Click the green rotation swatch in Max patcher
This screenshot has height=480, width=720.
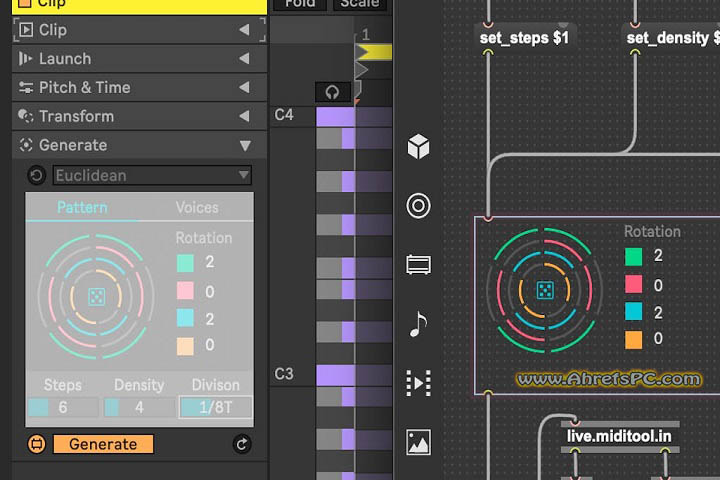click(634, 256)
